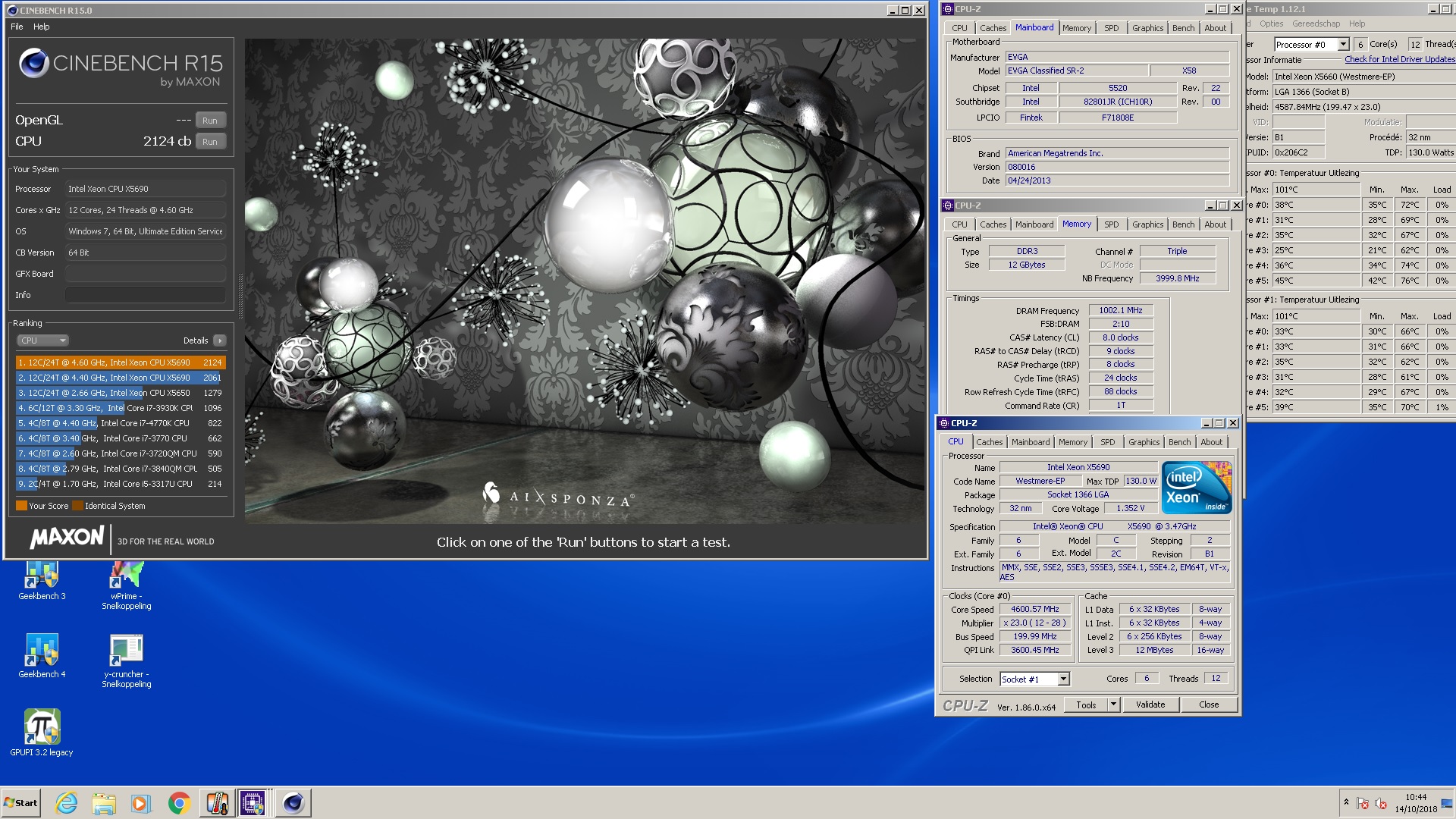Click Intel Xeon inside logo in CPU-Z

pyautogui.click(x=1197, y=488)
